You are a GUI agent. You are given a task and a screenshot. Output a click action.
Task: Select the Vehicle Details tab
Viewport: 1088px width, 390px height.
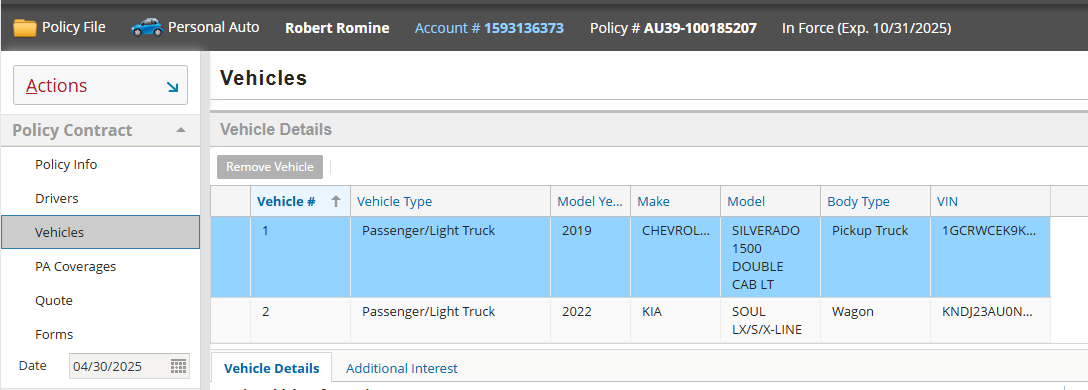click(x=271, y=368)
